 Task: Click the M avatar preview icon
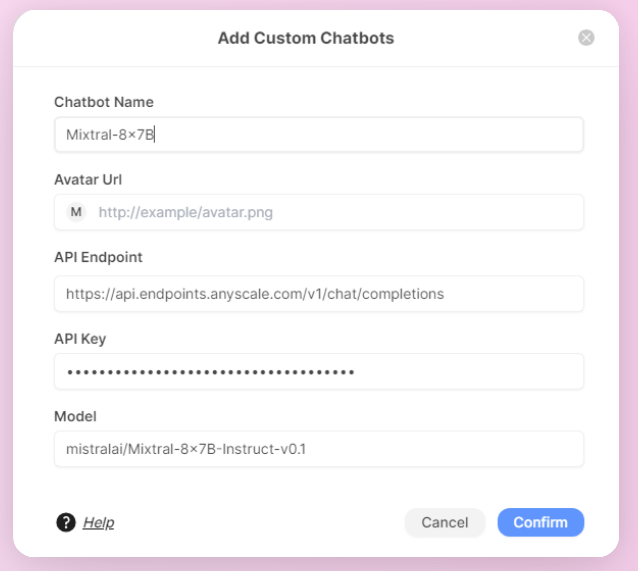coord(76,212)
